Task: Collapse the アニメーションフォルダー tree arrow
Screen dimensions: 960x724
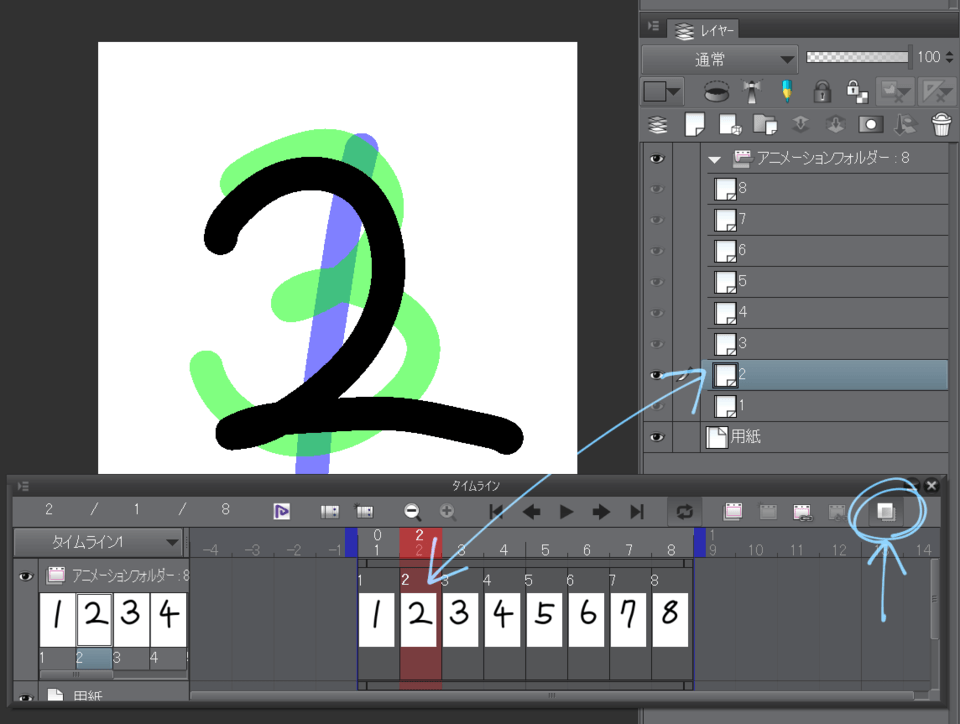Action: tap(714, 158)
